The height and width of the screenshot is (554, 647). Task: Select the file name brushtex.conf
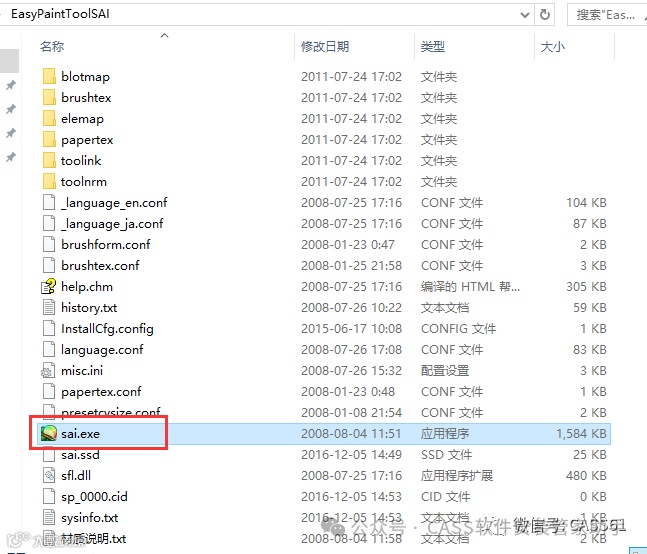(x=100, y=266)
